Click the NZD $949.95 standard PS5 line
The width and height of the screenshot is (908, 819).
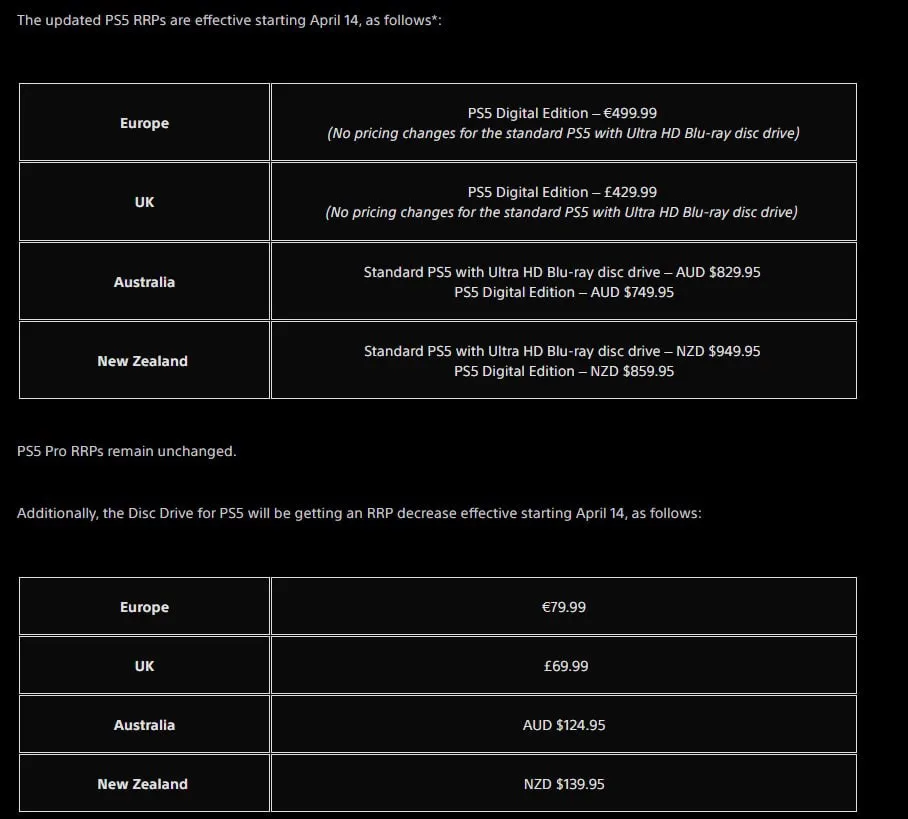pyautogui.click(x=562, y=351)
